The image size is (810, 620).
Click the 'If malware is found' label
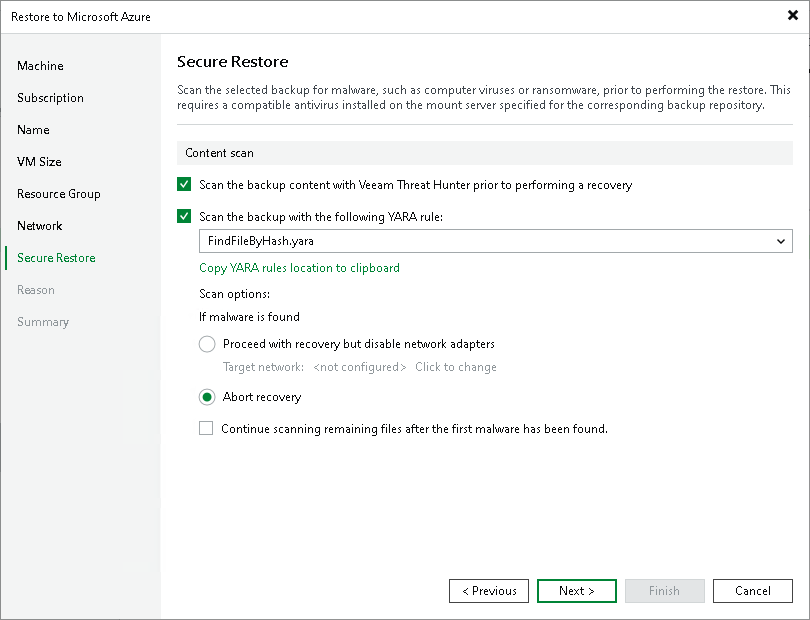tap(250, 317)
